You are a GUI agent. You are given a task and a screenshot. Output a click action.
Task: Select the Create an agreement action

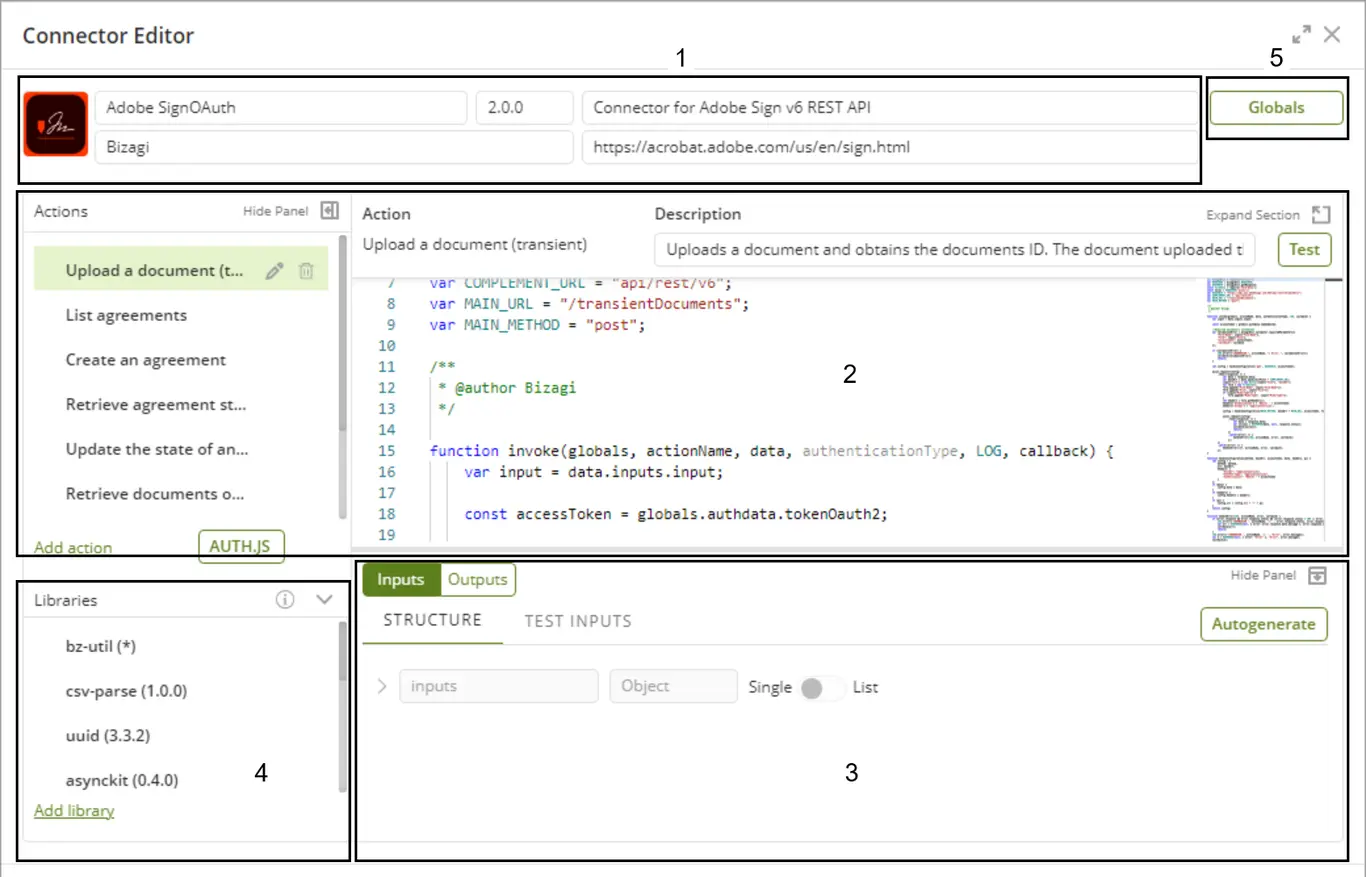pyautogui.click(x=181, y=360)
